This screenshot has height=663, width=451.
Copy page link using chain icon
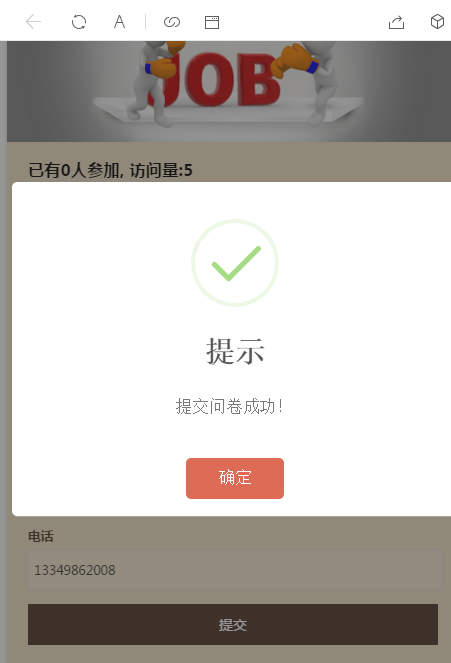(172, 22)
